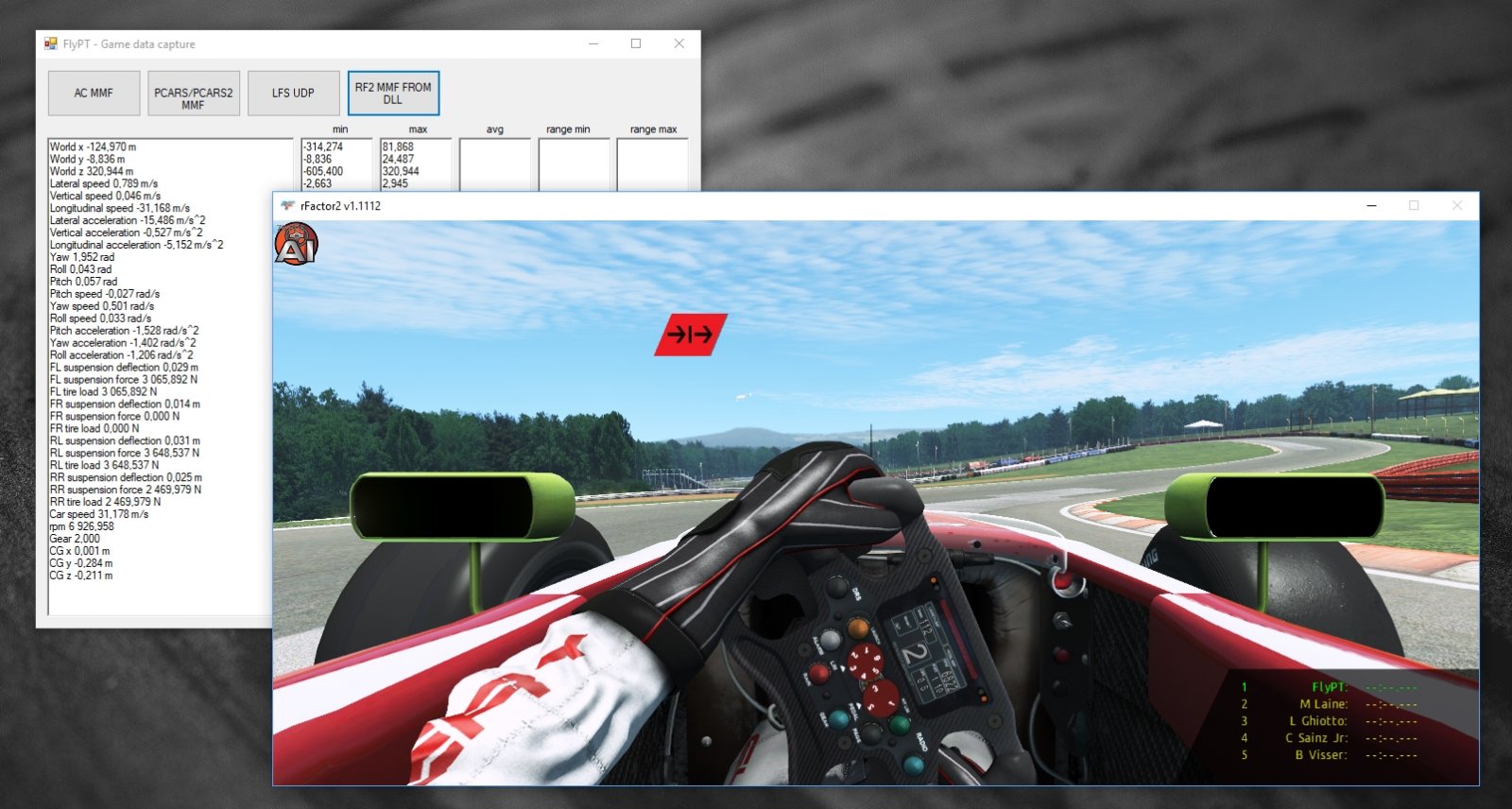This screenshot has width=1512, height=809.
Task: Click the left wing mirror in rFactor2
Action: (462, 506)
